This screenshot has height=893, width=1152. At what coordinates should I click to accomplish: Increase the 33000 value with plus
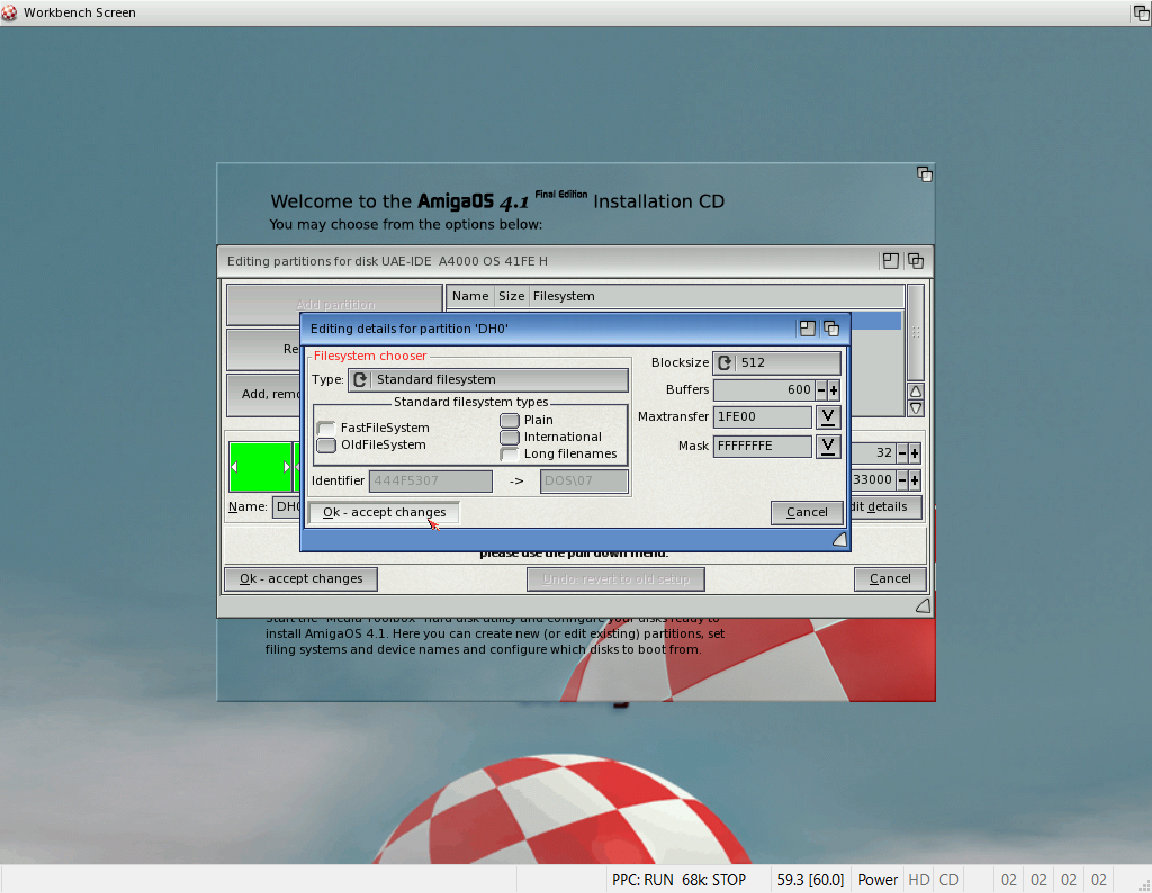[x=914, y=480]
